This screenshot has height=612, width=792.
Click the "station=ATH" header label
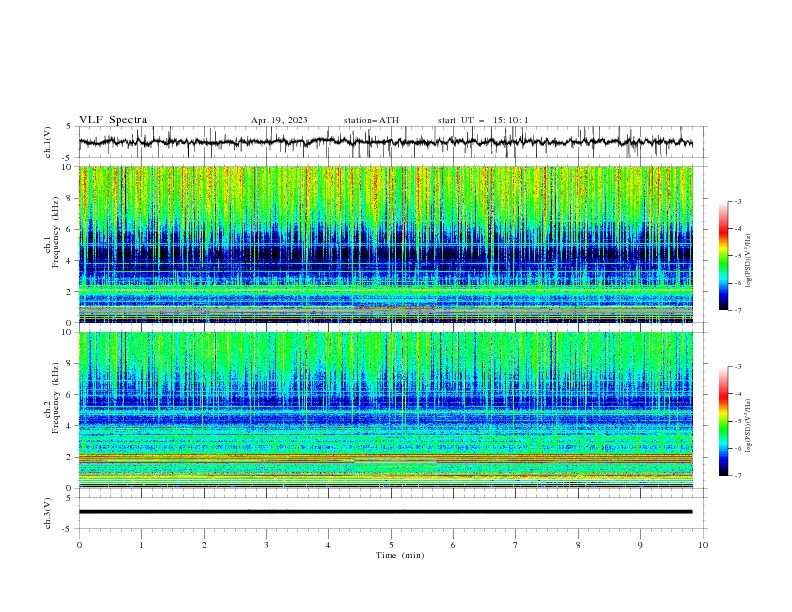point(371,120)
